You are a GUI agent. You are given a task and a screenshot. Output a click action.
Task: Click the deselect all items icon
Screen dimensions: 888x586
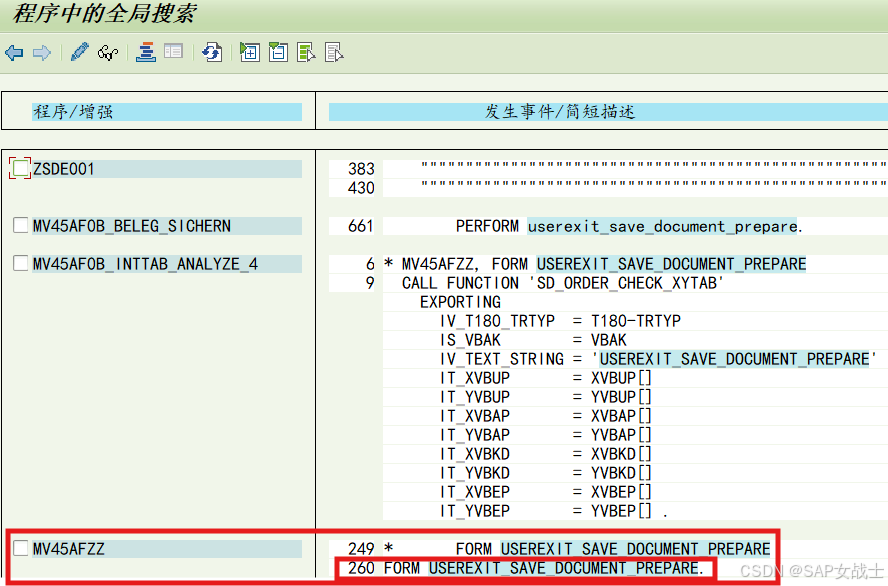point(334,52)
